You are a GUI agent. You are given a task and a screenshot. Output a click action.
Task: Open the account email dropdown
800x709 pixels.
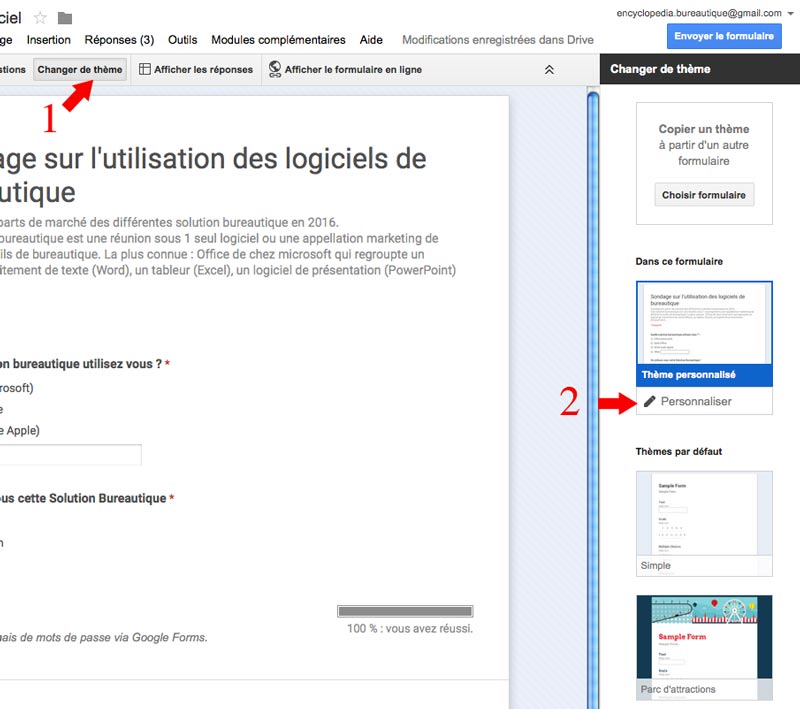790,14
